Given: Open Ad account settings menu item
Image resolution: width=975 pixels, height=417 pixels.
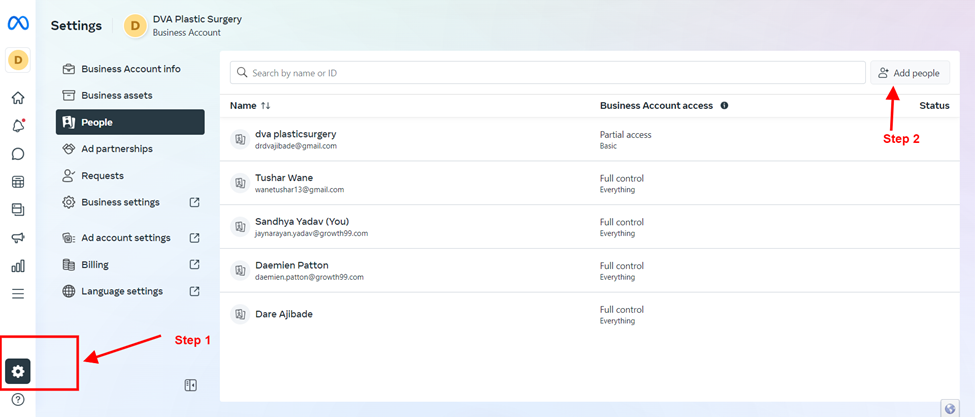Looking at the screenshot, I should click(x=130, y=238).
